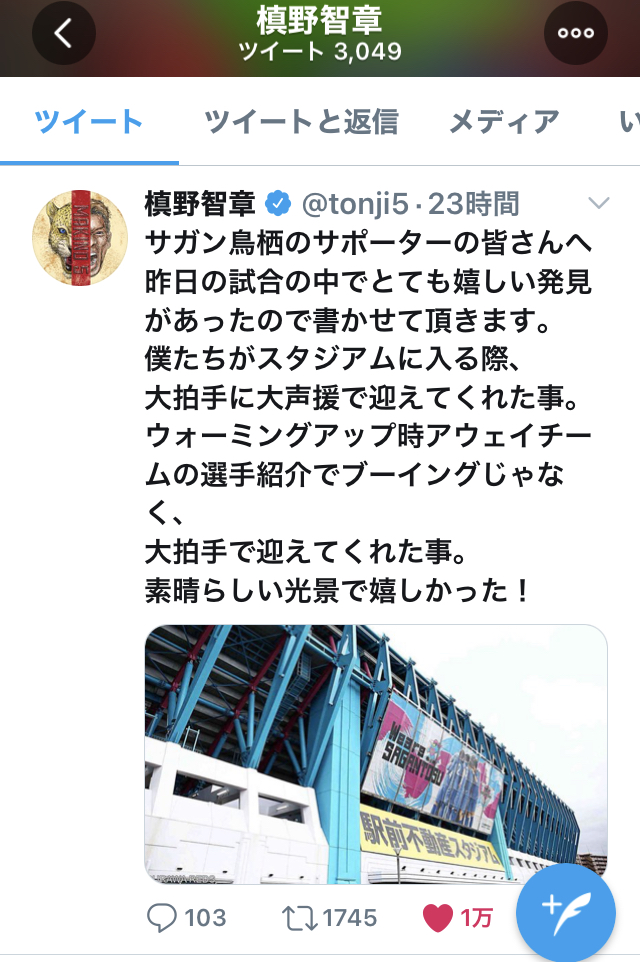Select the ツイート tab
Screen dimensions: 640x962
point(89,121)
